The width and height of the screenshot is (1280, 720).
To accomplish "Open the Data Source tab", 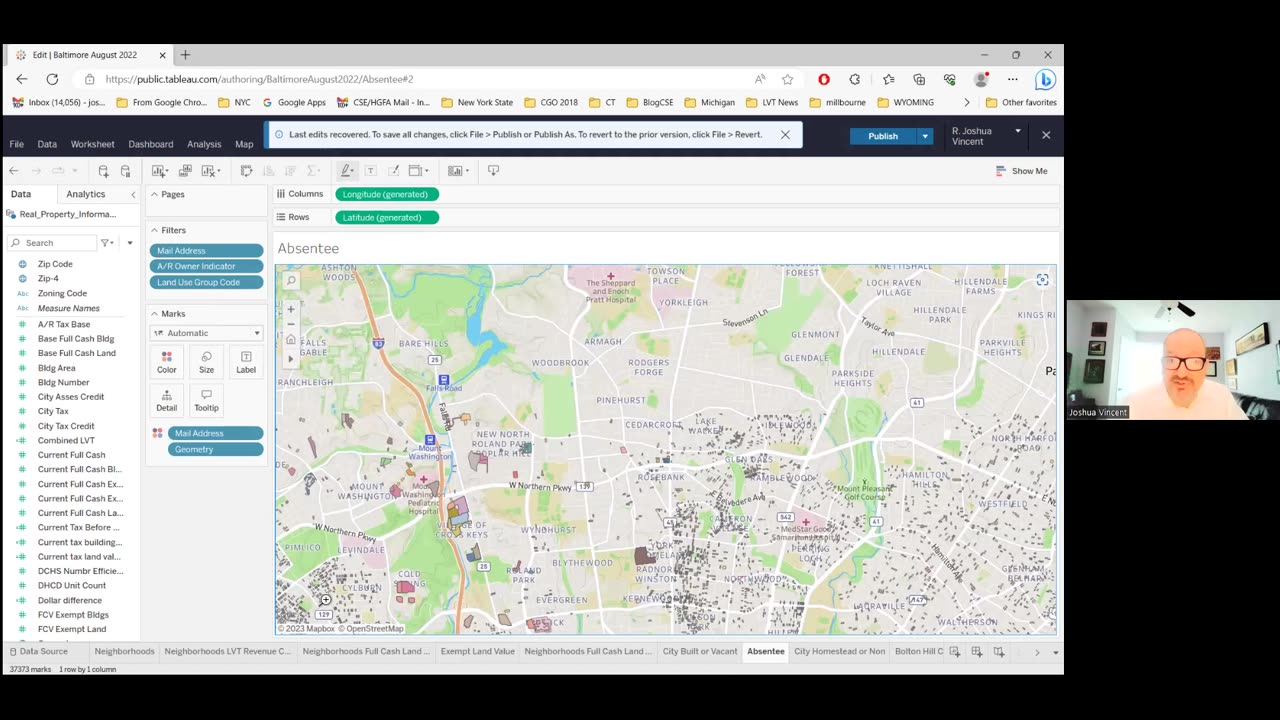I will coord(38,651).
